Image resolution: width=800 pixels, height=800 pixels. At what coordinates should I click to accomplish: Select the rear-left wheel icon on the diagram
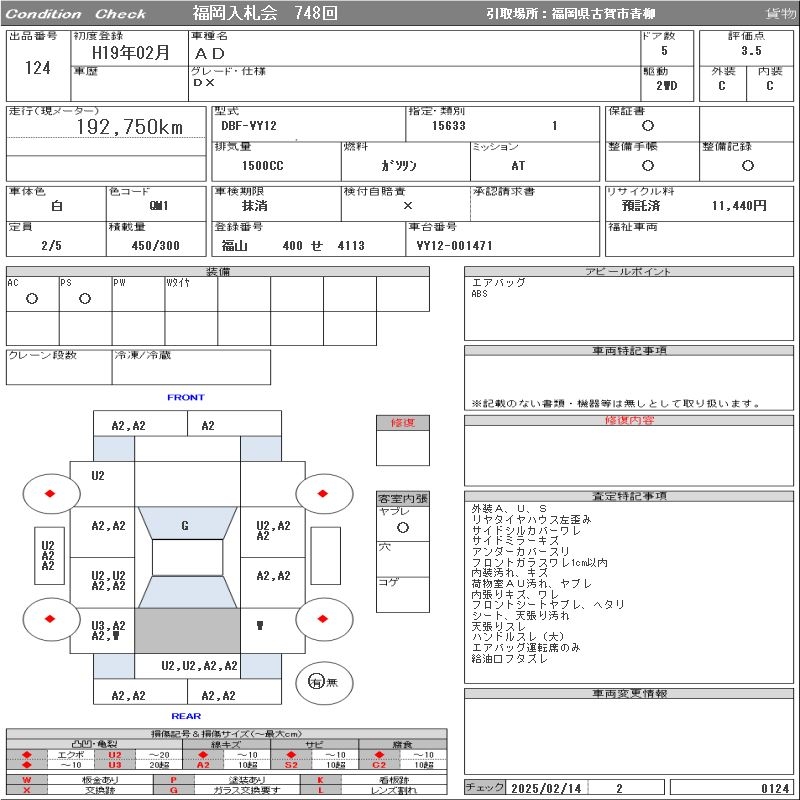coord(49,619)
